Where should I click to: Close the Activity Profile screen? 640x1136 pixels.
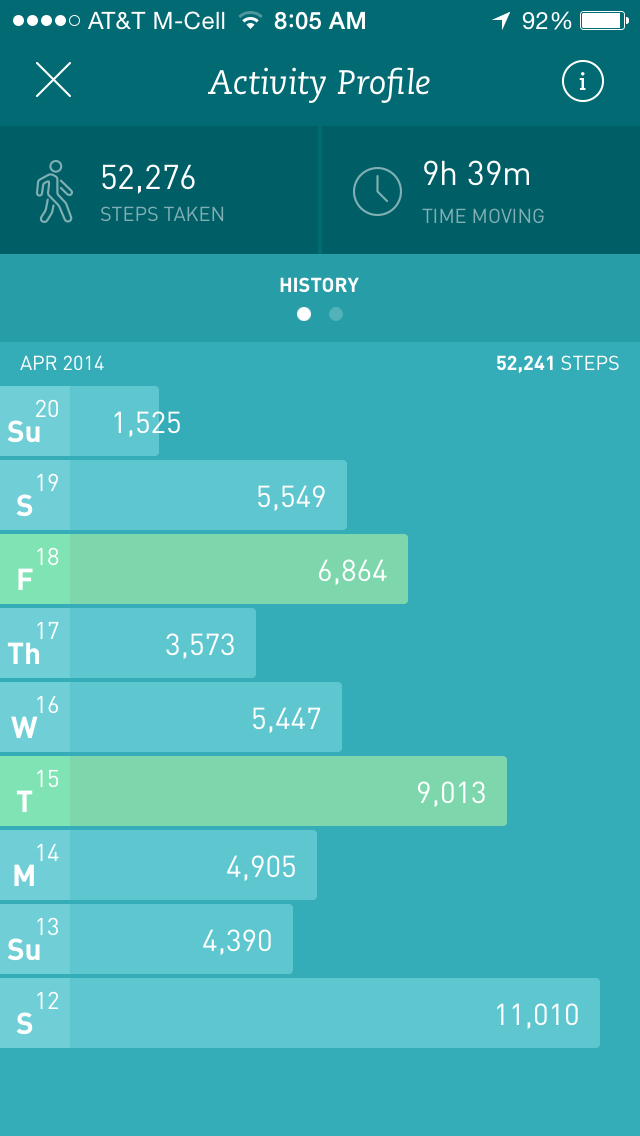tap(53, 80)
